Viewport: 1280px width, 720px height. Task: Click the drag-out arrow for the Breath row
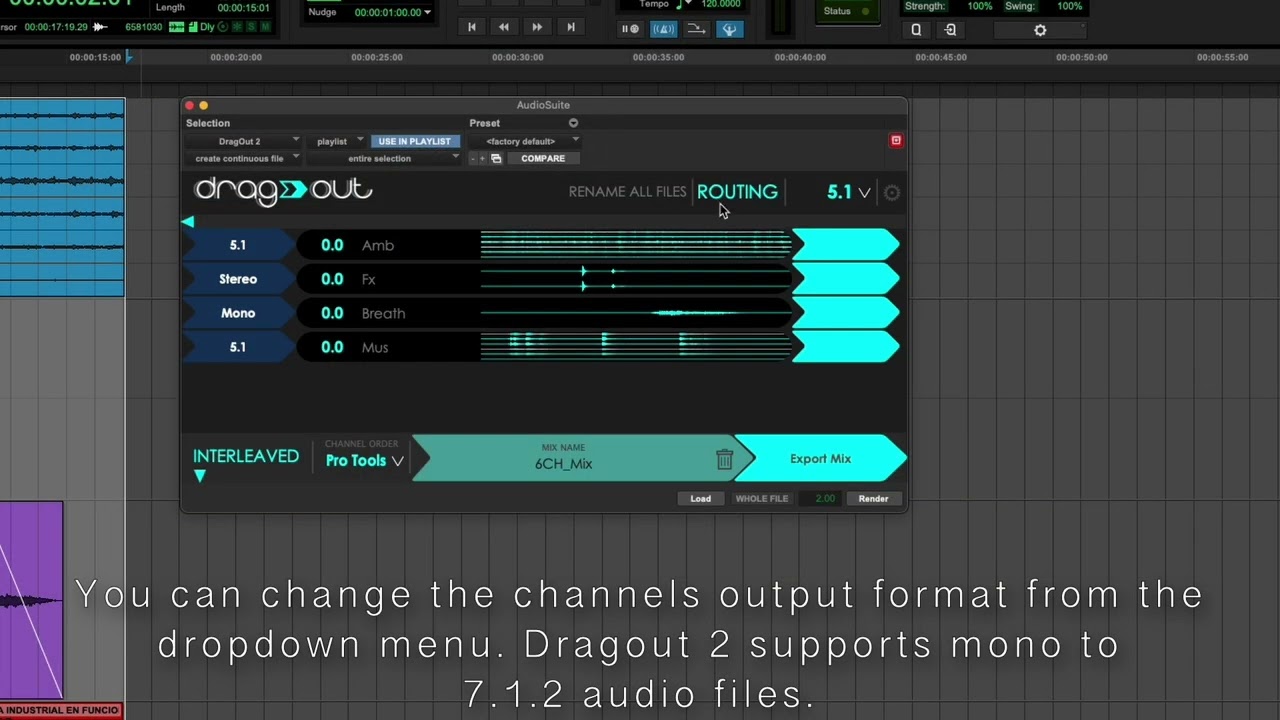846,313
